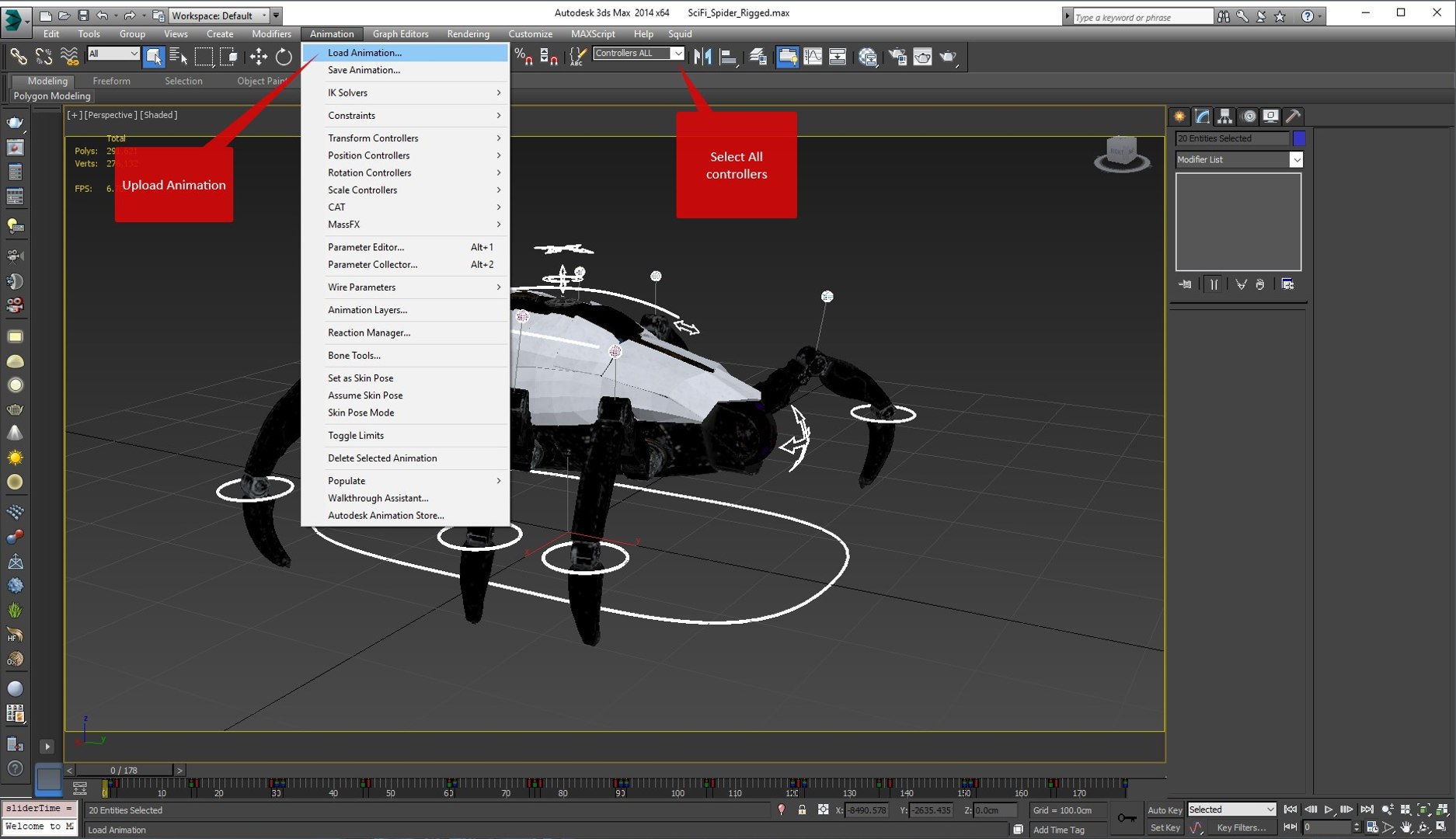Open the Hierarchy panel tab icon
This screenshot has width=1456, height=839.
1224,117
